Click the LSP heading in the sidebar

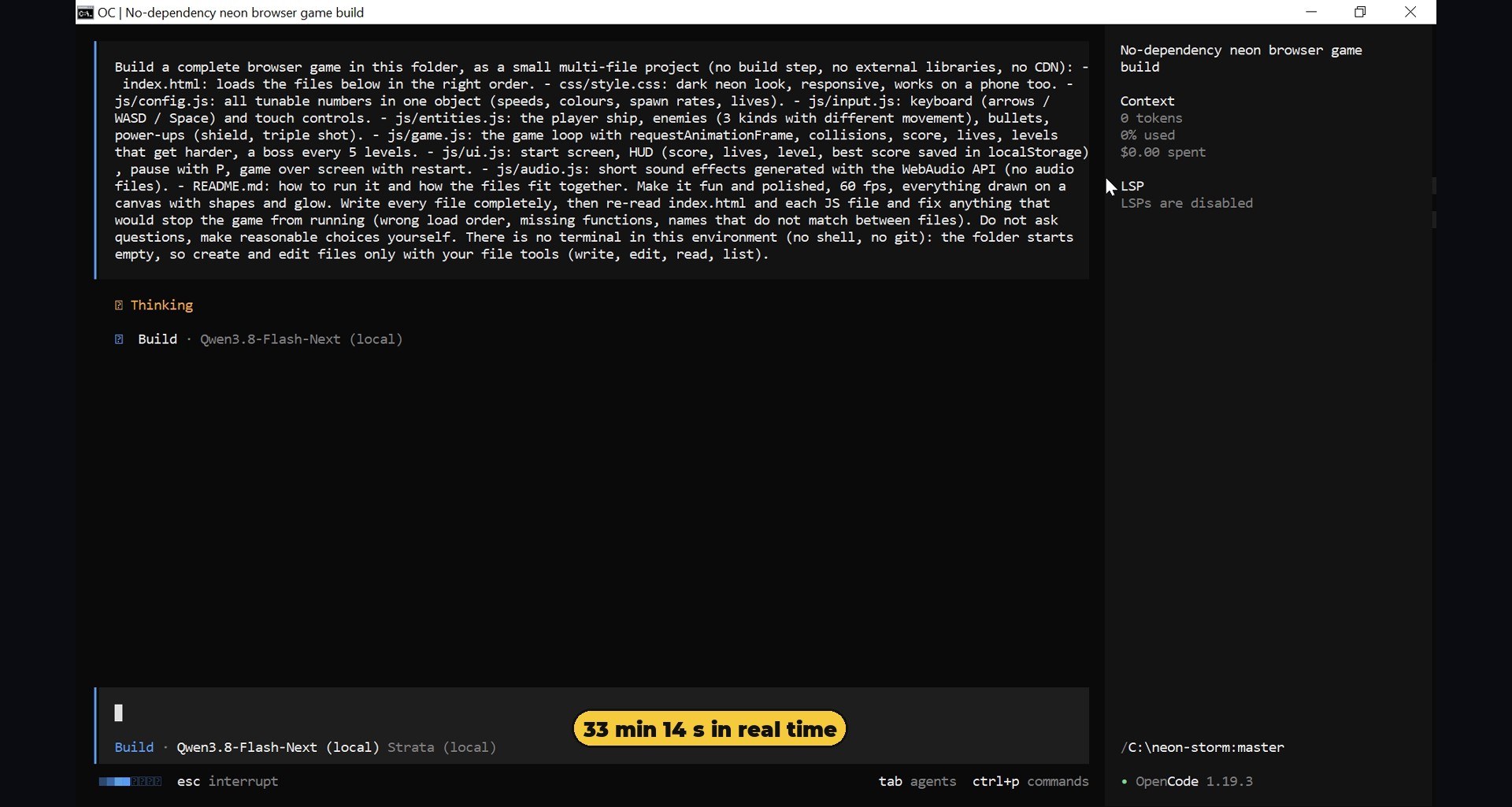click(1132, 186)
